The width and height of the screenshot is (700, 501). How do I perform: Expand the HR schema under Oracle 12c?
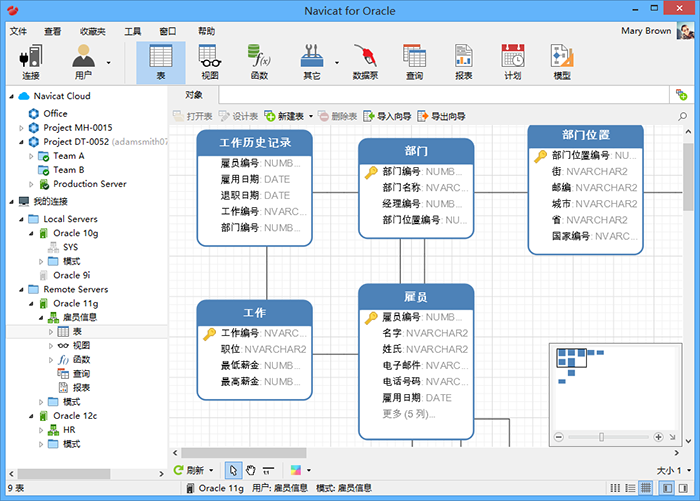tap(41, 430)
